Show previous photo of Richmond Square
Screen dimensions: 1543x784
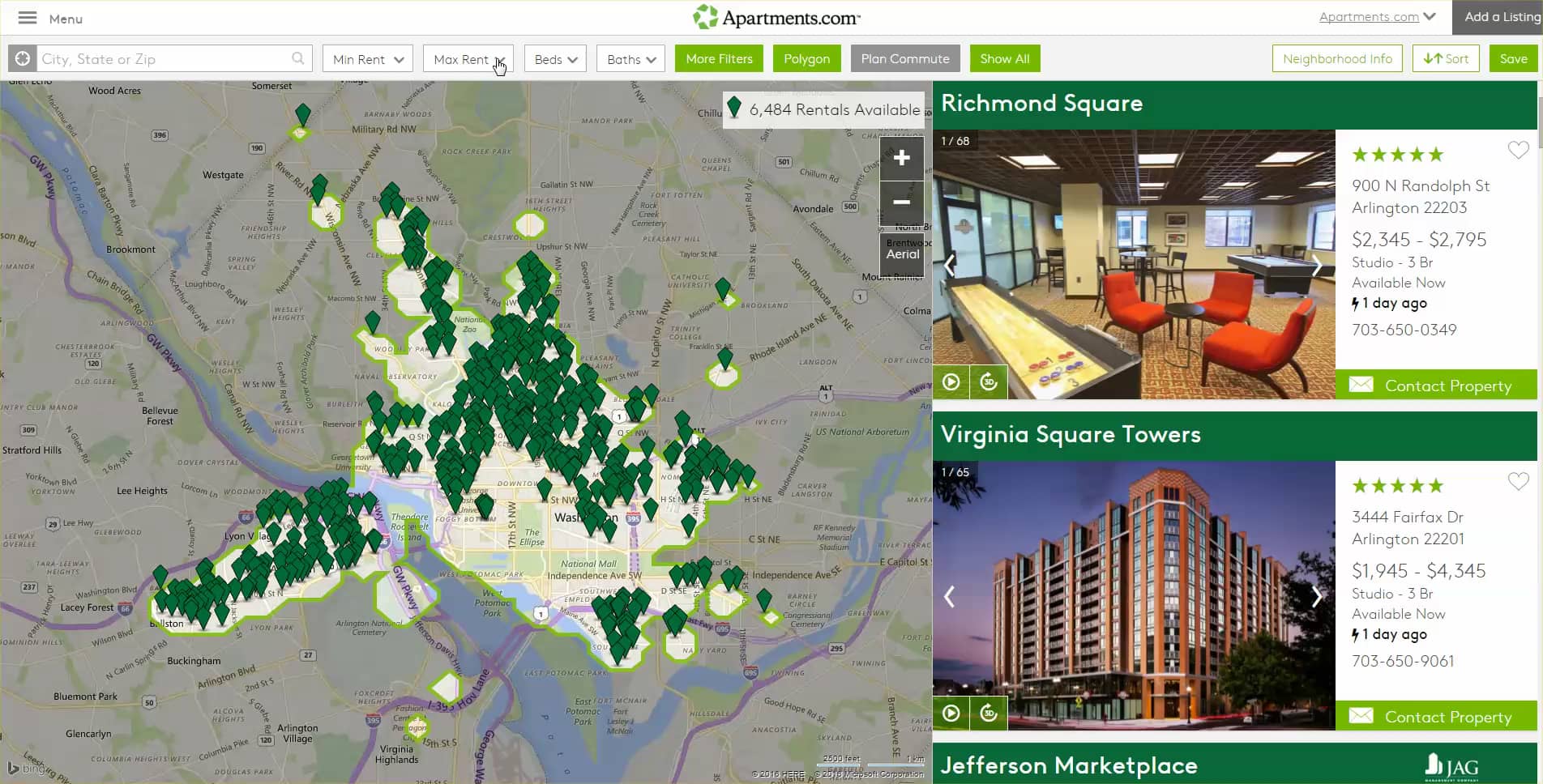point(949,265)
